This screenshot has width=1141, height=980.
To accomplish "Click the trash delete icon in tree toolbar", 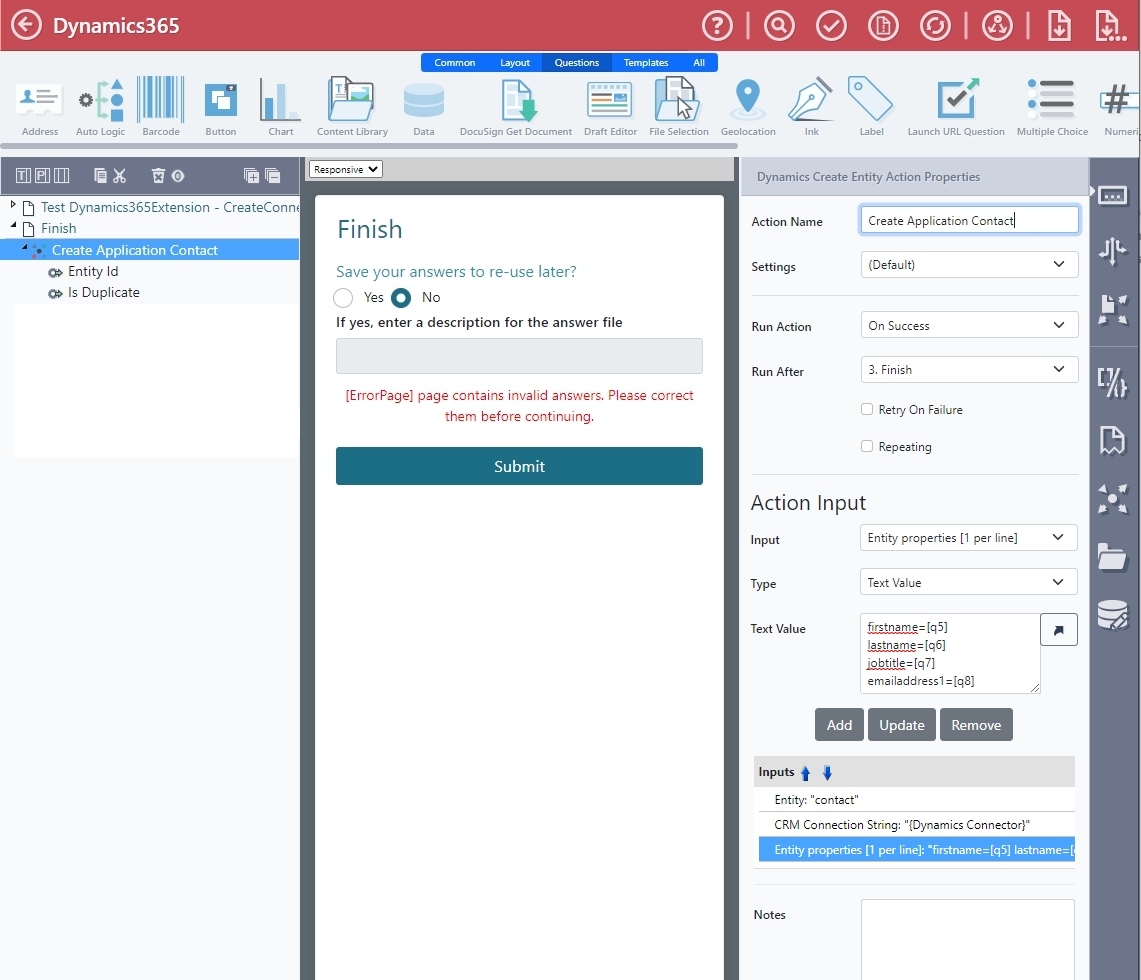I will pyautogui.click(x=158, y=175).
